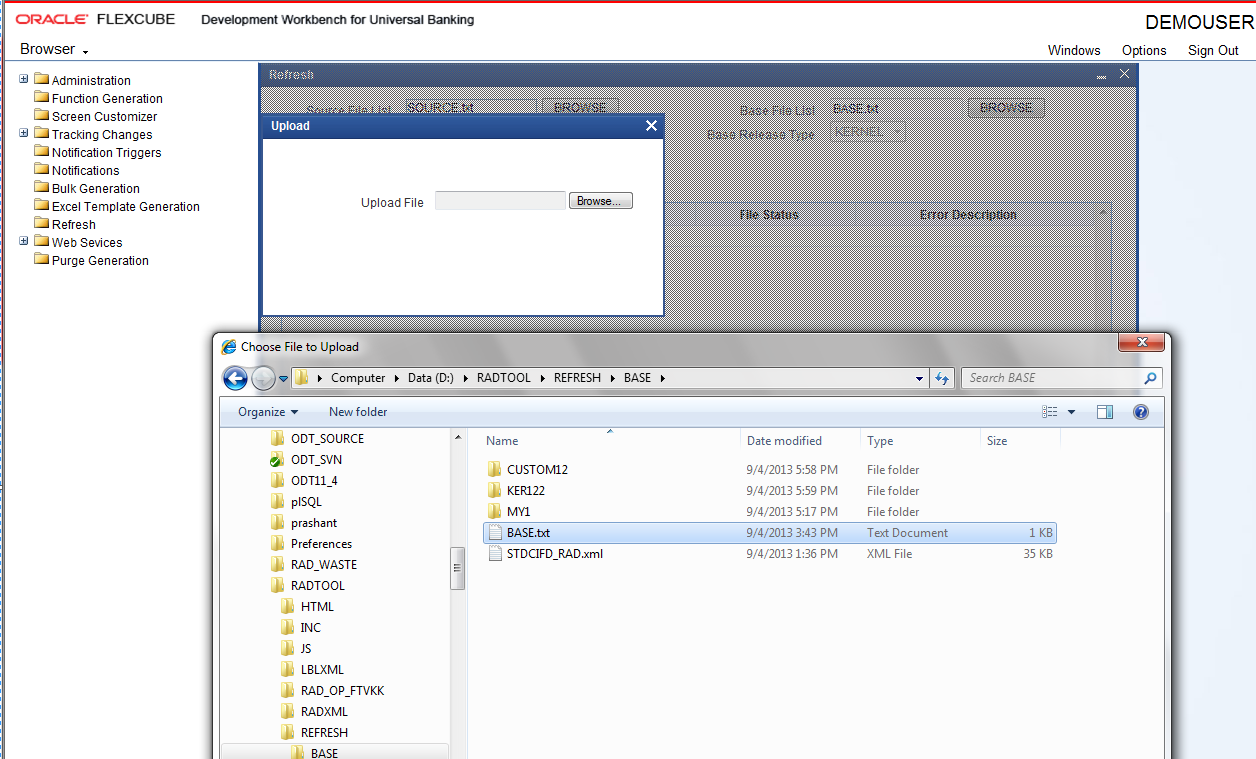Close the Refresh window
Image resolution: width=1256 pixels, height=759 pixels.
(1125, 74)
